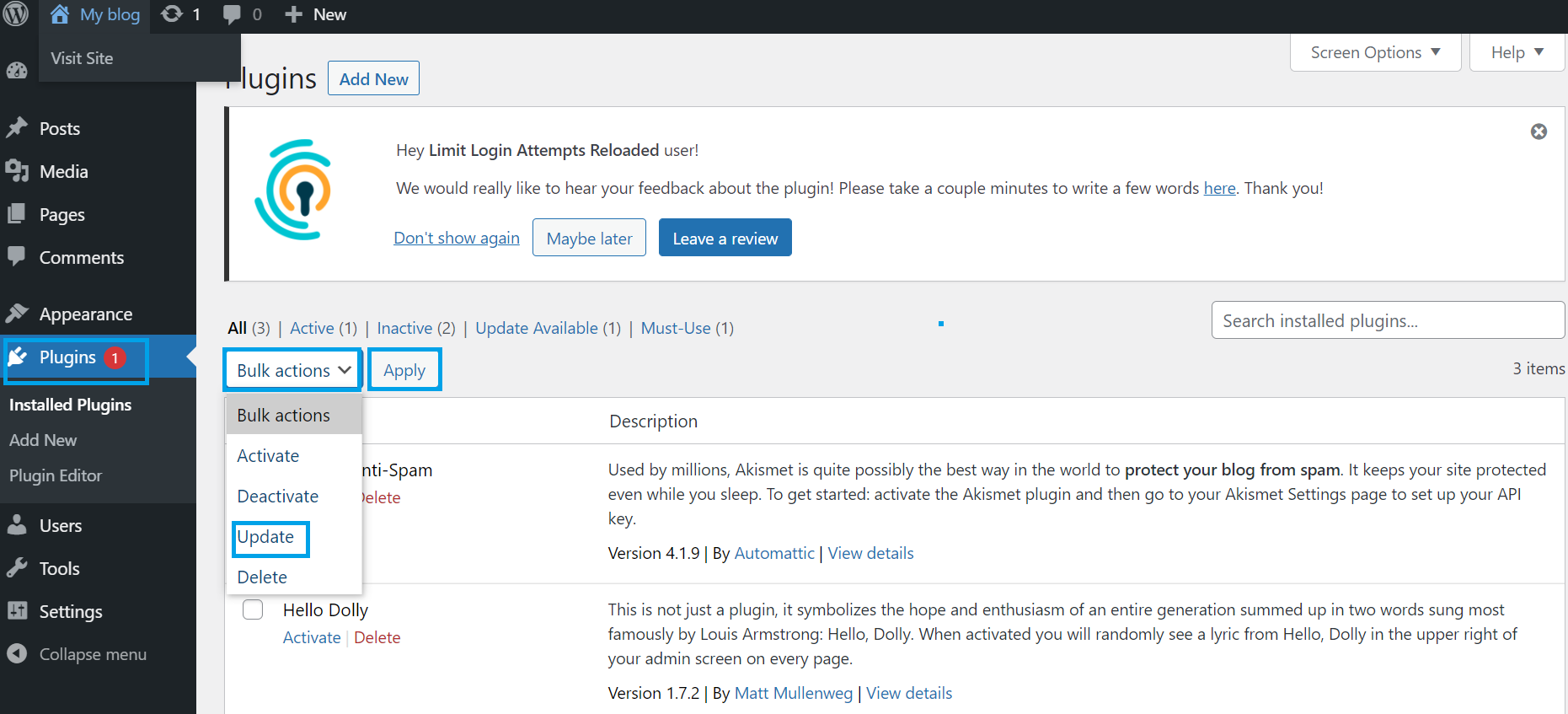Viewport: 1568px width, 714px height.
Task: Activate the Hello Dolly plugin
Action: click(312, 637)
